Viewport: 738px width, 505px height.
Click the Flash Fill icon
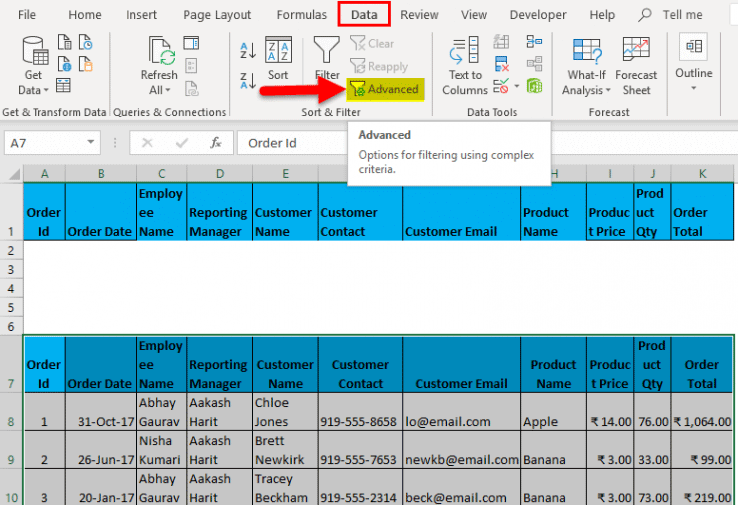[501, 42]
